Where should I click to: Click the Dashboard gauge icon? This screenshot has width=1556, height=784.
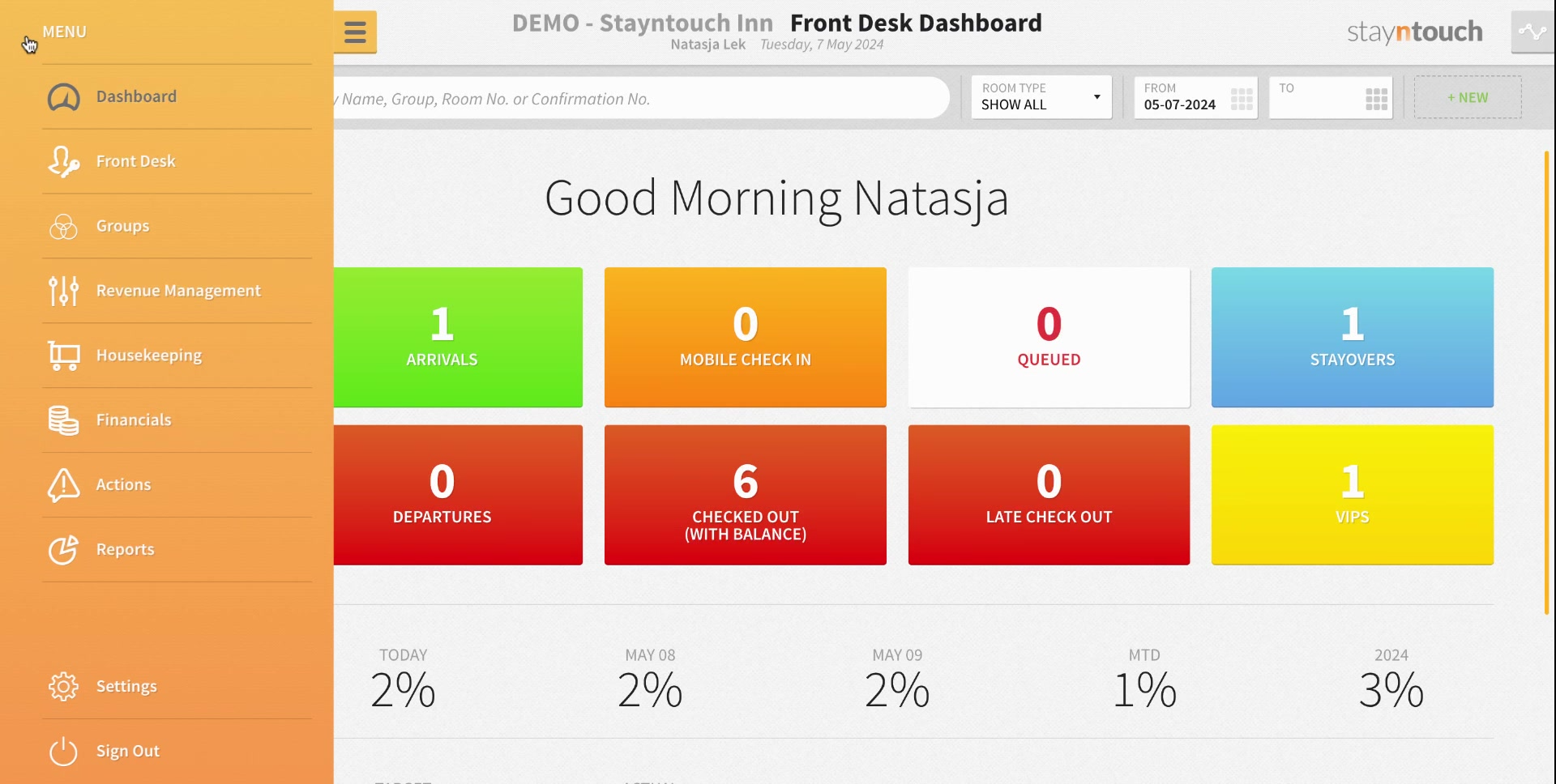[x=63, y=97]
